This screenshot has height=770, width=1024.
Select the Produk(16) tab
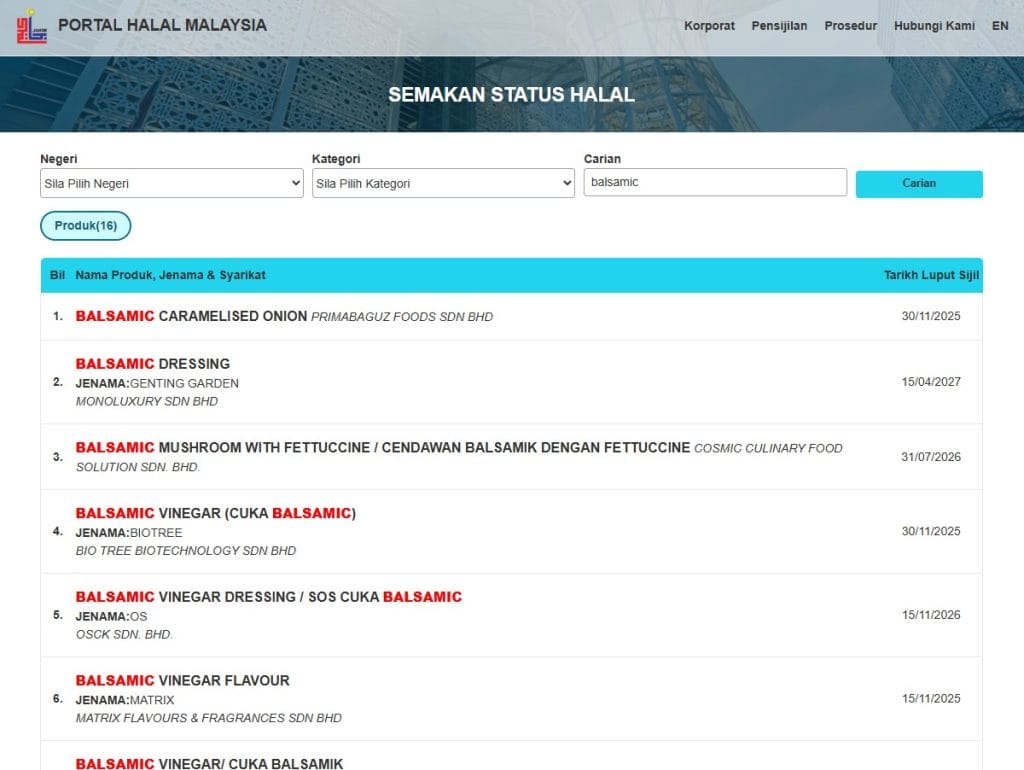pyautogui.click(x=85, y=226)
